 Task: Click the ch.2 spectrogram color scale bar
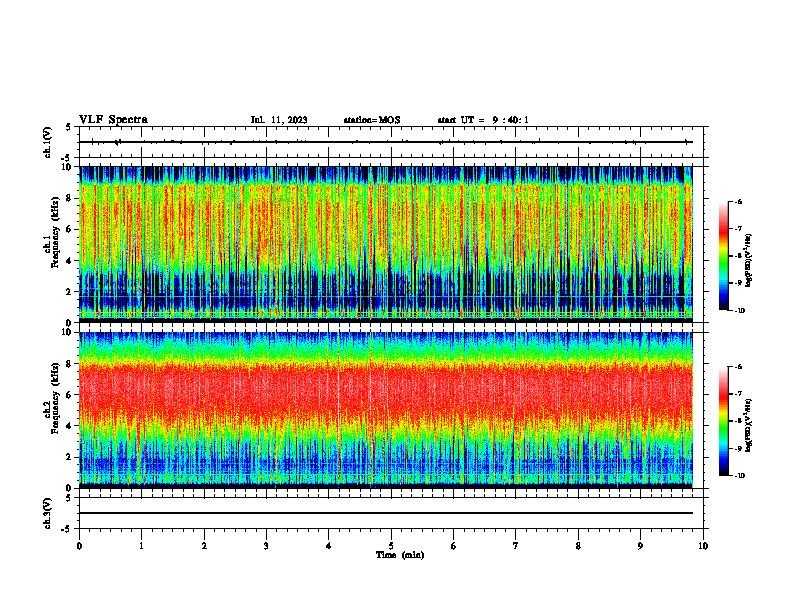click(724, 421)
